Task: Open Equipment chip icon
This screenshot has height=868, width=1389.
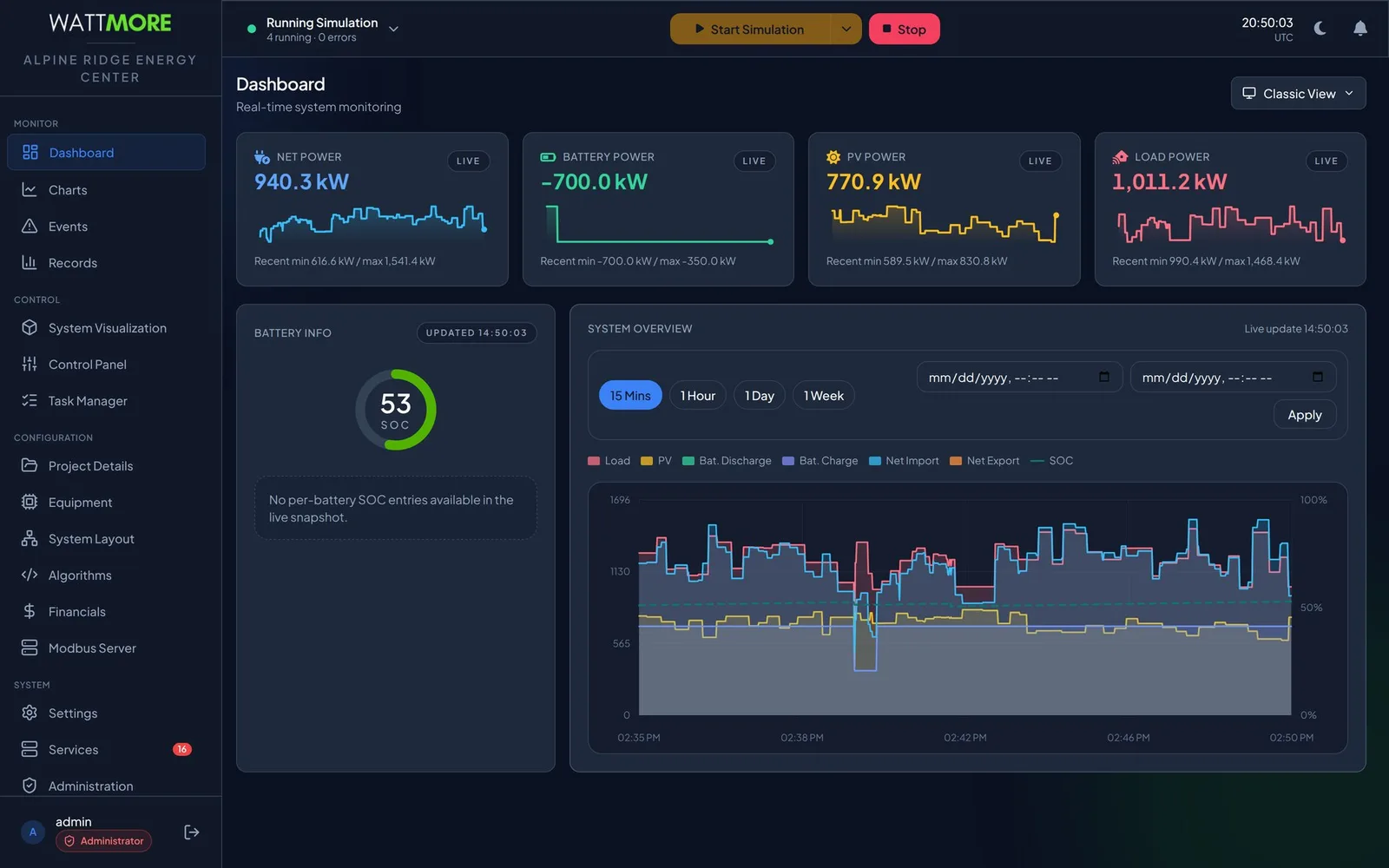Action: click(30, 503)
